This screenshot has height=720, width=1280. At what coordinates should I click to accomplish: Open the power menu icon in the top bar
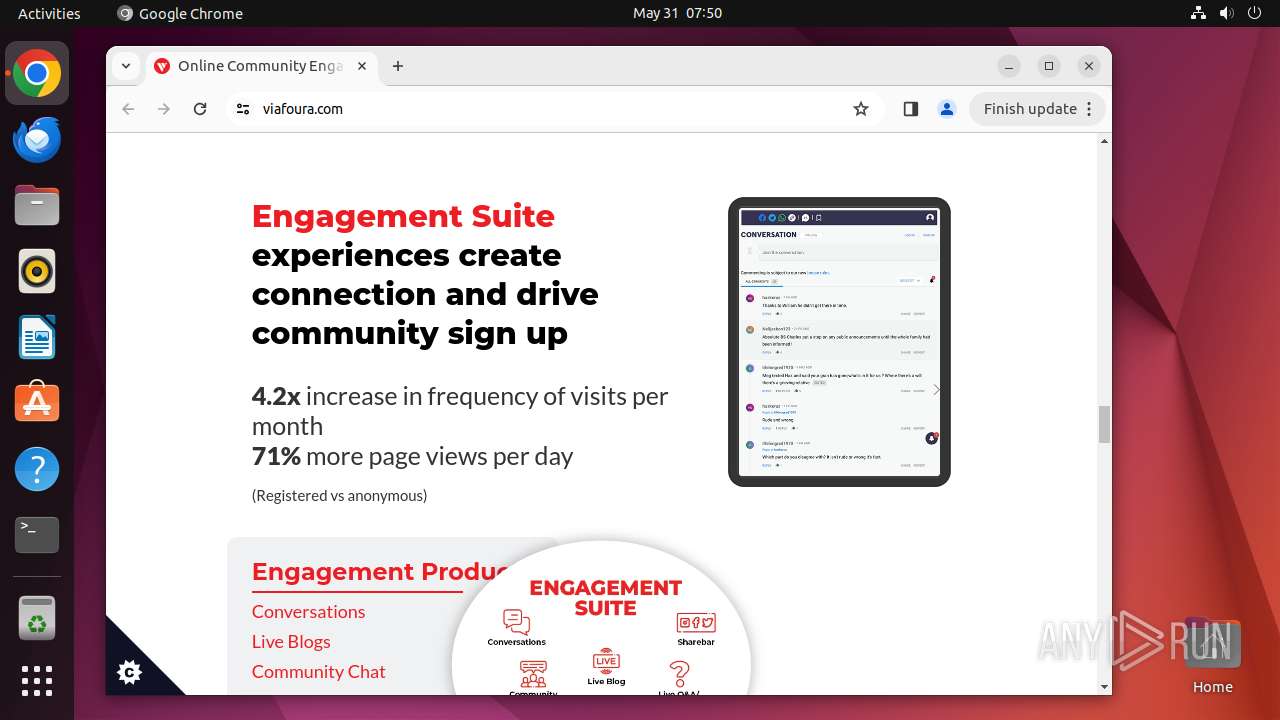(1254, 13)
